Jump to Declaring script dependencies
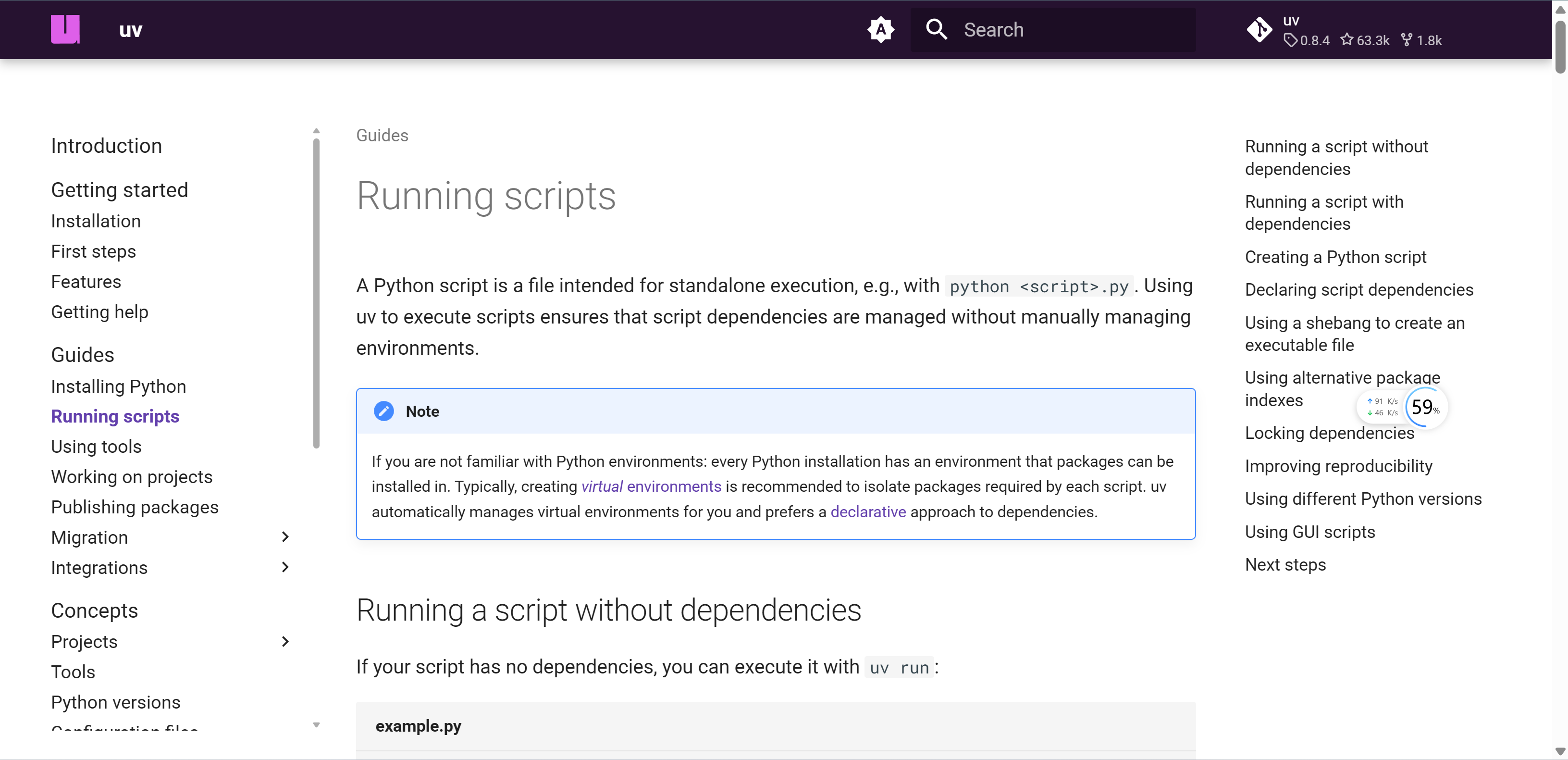Image resolution: width=1568 pixels, height=760 pixels. (x=1358, y=290)
